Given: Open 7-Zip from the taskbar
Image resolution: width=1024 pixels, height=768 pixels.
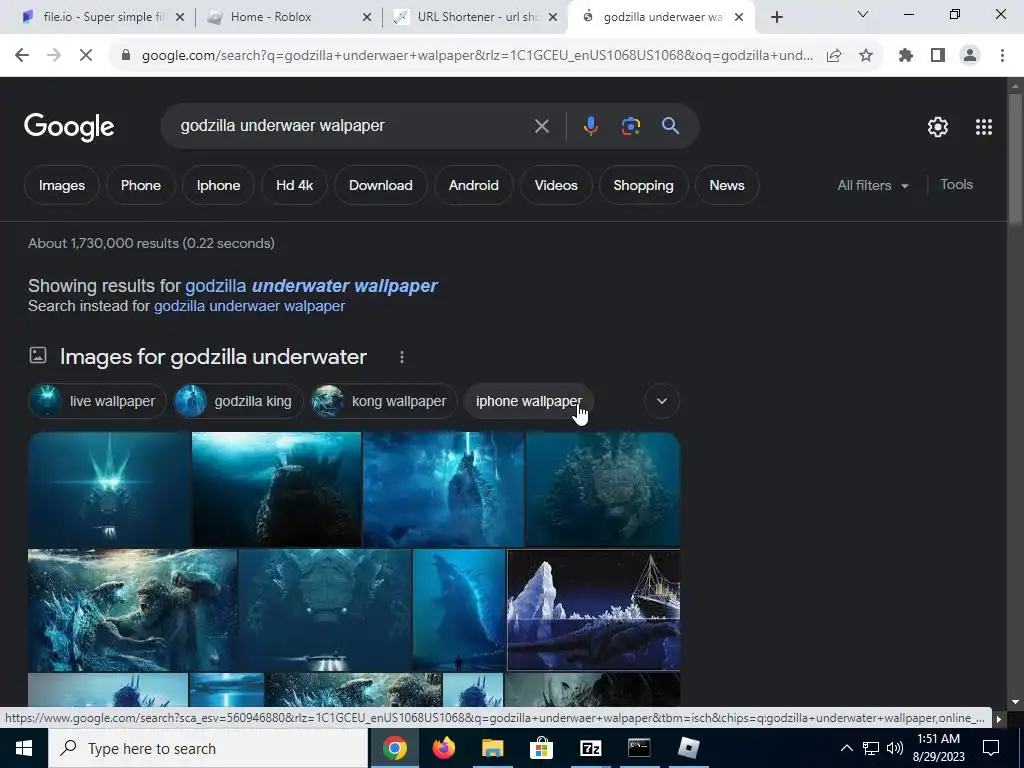Looking at the screenshot, I should point(590,748).
